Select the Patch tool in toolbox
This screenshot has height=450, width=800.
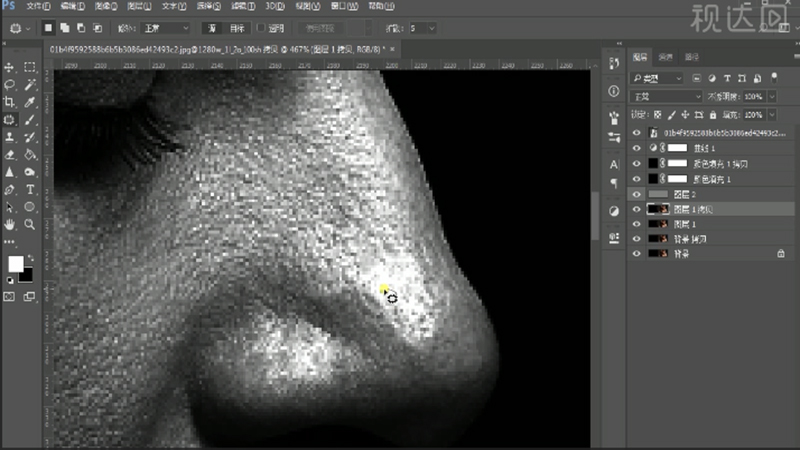(x=9, y=120)
